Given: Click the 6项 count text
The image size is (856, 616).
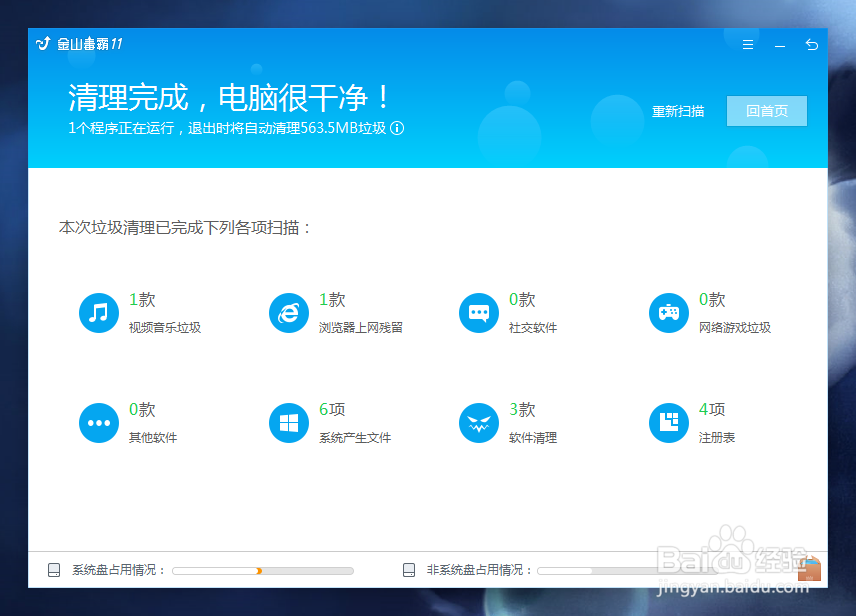Looking at the screenshot, I should coord(332,409).
